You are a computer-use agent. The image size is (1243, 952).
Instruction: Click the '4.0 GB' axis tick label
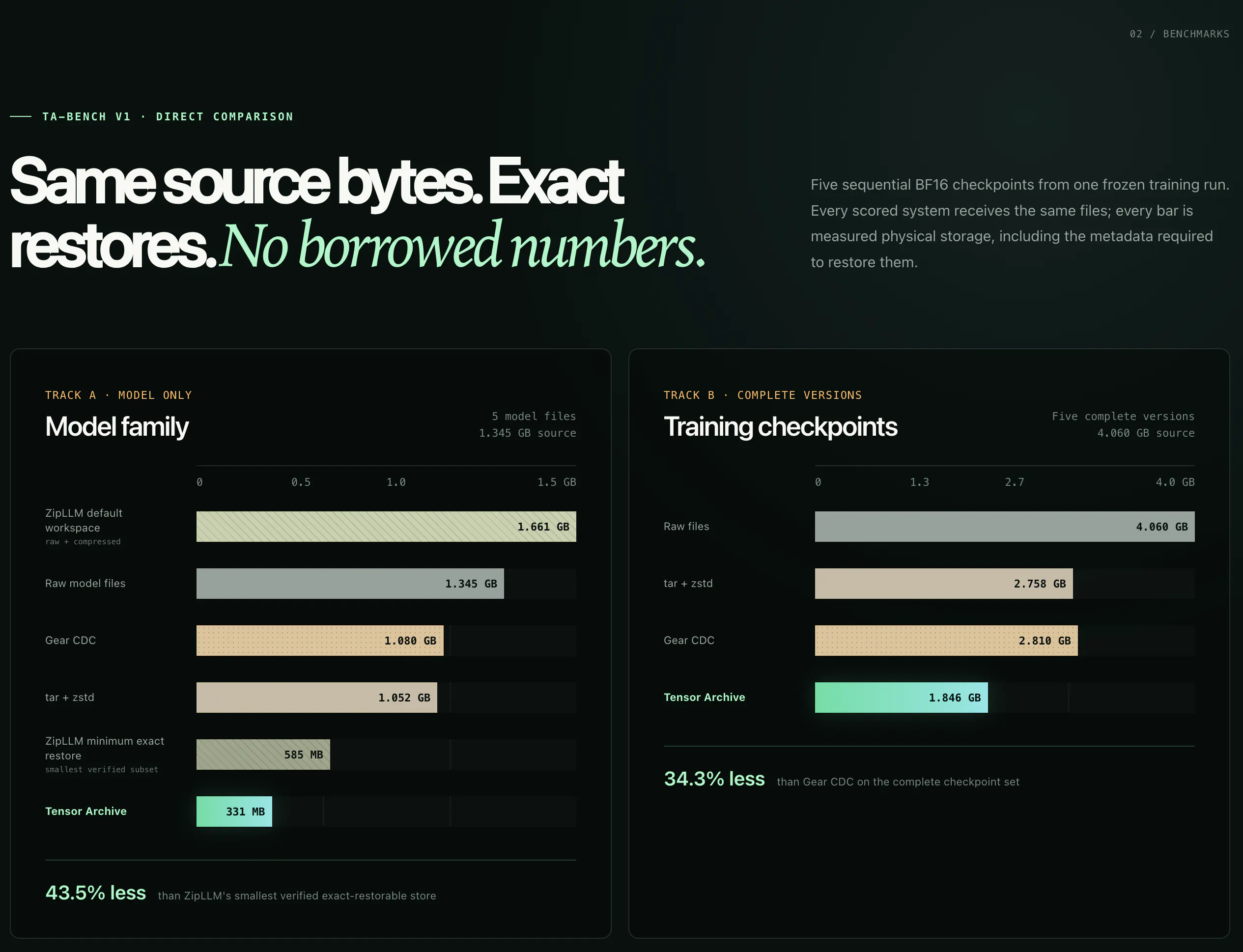point(1175,482)
